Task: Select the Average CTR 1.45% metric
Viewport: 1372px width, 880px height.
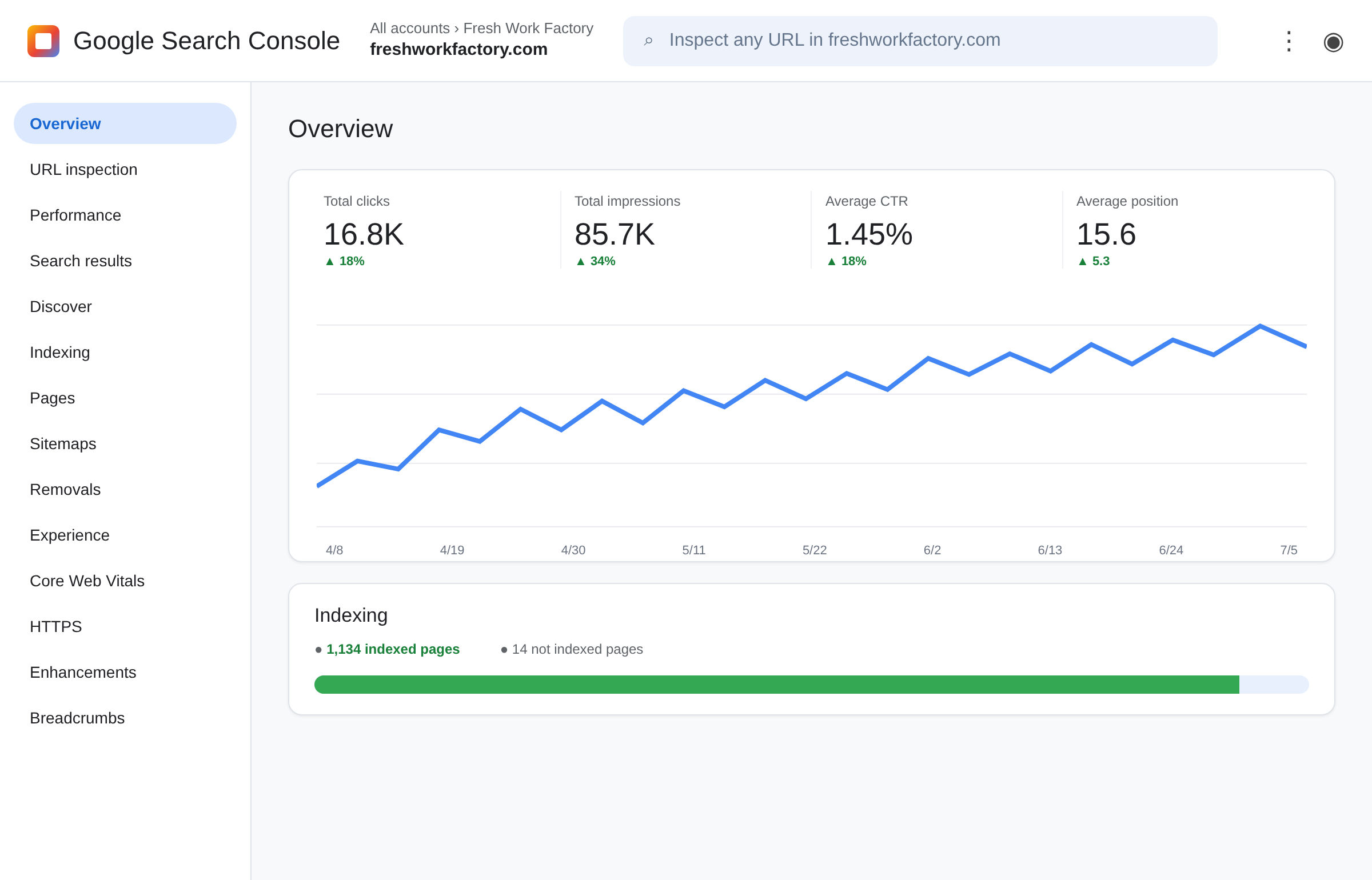Action: click(x=936, y=230)
